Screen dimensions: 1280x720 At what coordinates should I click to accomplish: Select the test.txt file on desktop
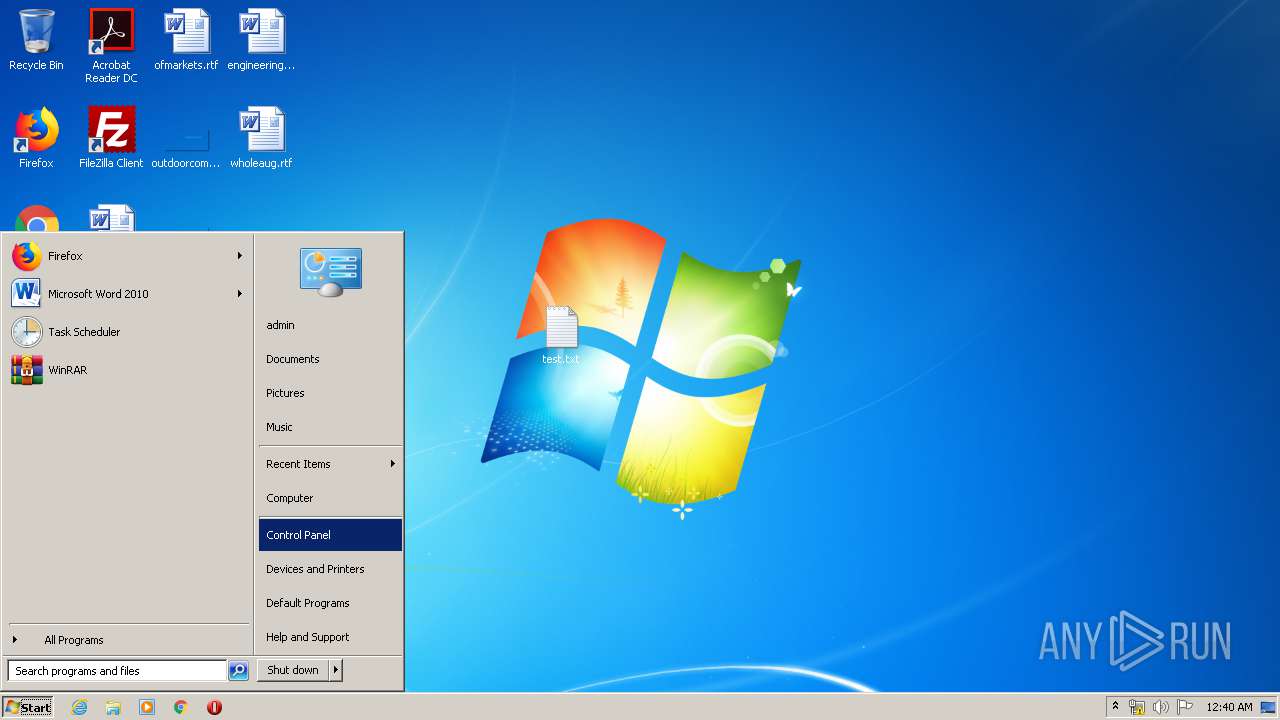561,336
